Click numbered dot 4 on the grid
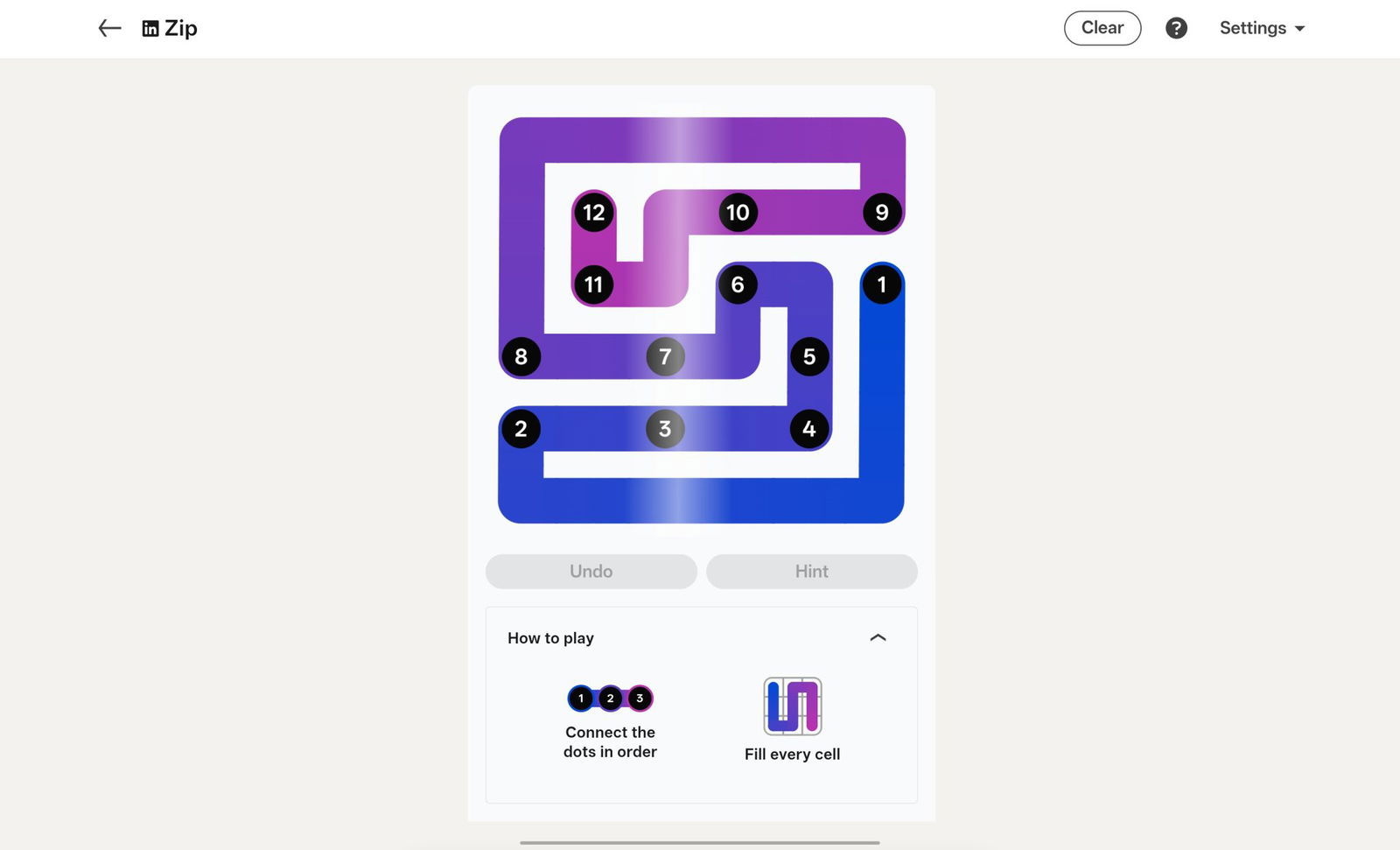 pos(809,429)
